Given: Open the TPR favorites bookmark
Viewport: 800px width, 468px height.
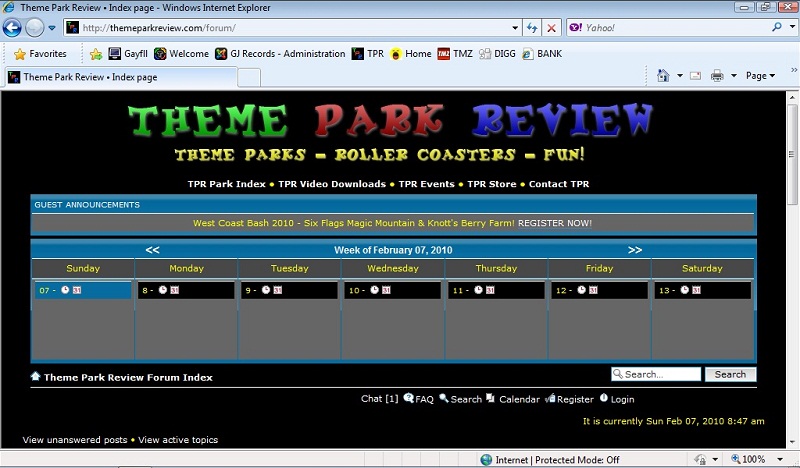Looking at the screenshot, I should pos(368,54).
